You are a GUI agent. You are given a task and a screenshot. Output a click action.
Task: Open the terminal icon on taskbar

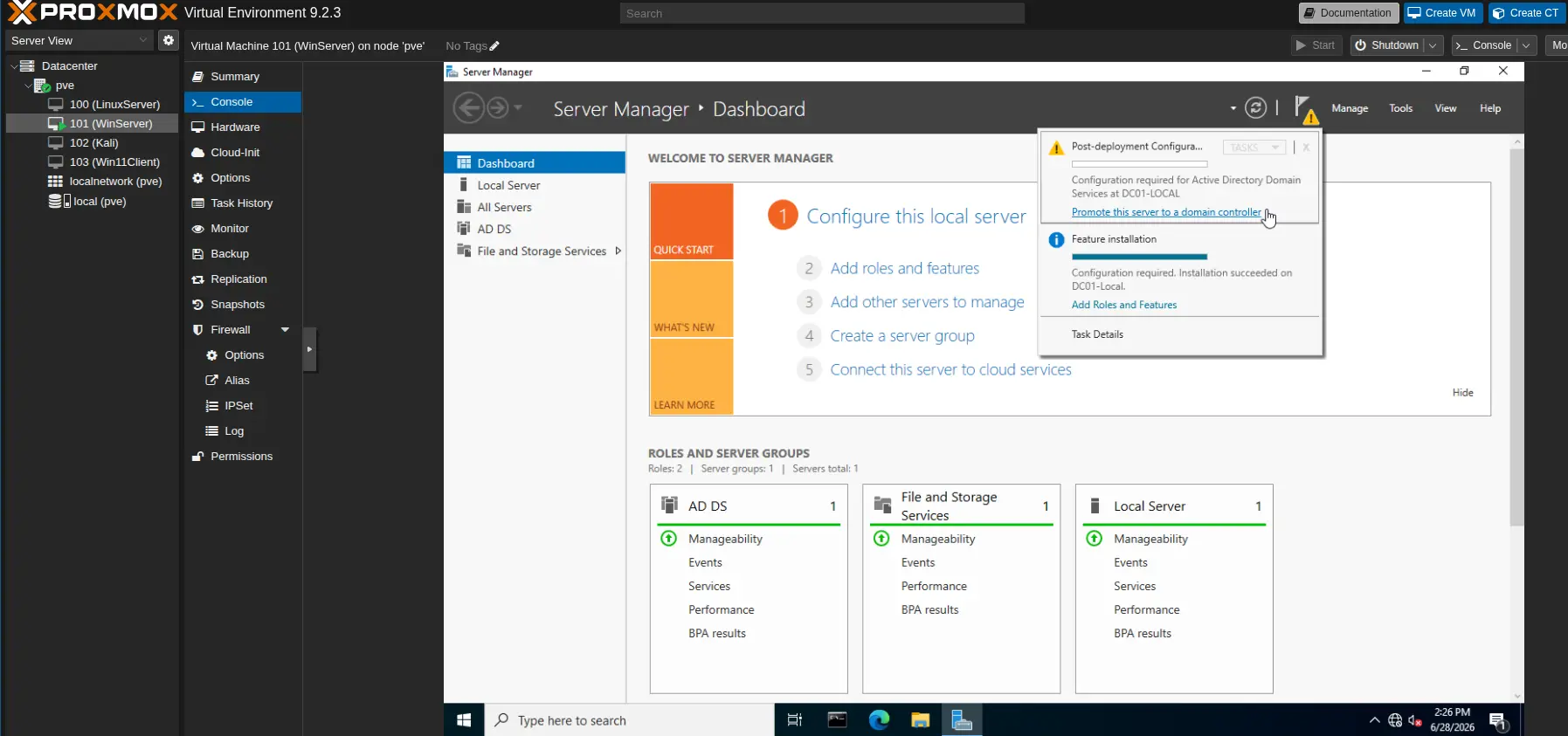pyautogui.click(x=837, y=720)
